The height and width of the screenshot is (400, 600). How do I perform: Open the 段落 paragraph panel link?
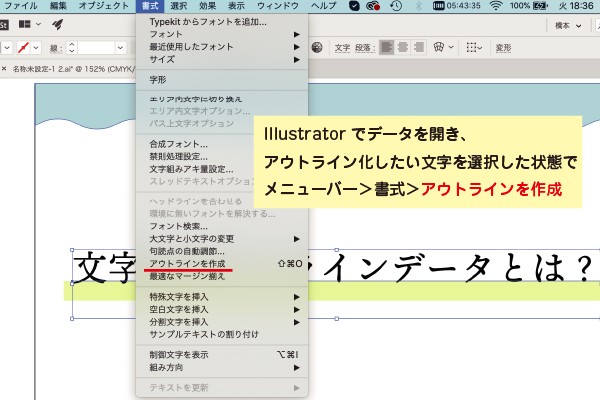tap(364, 48)
